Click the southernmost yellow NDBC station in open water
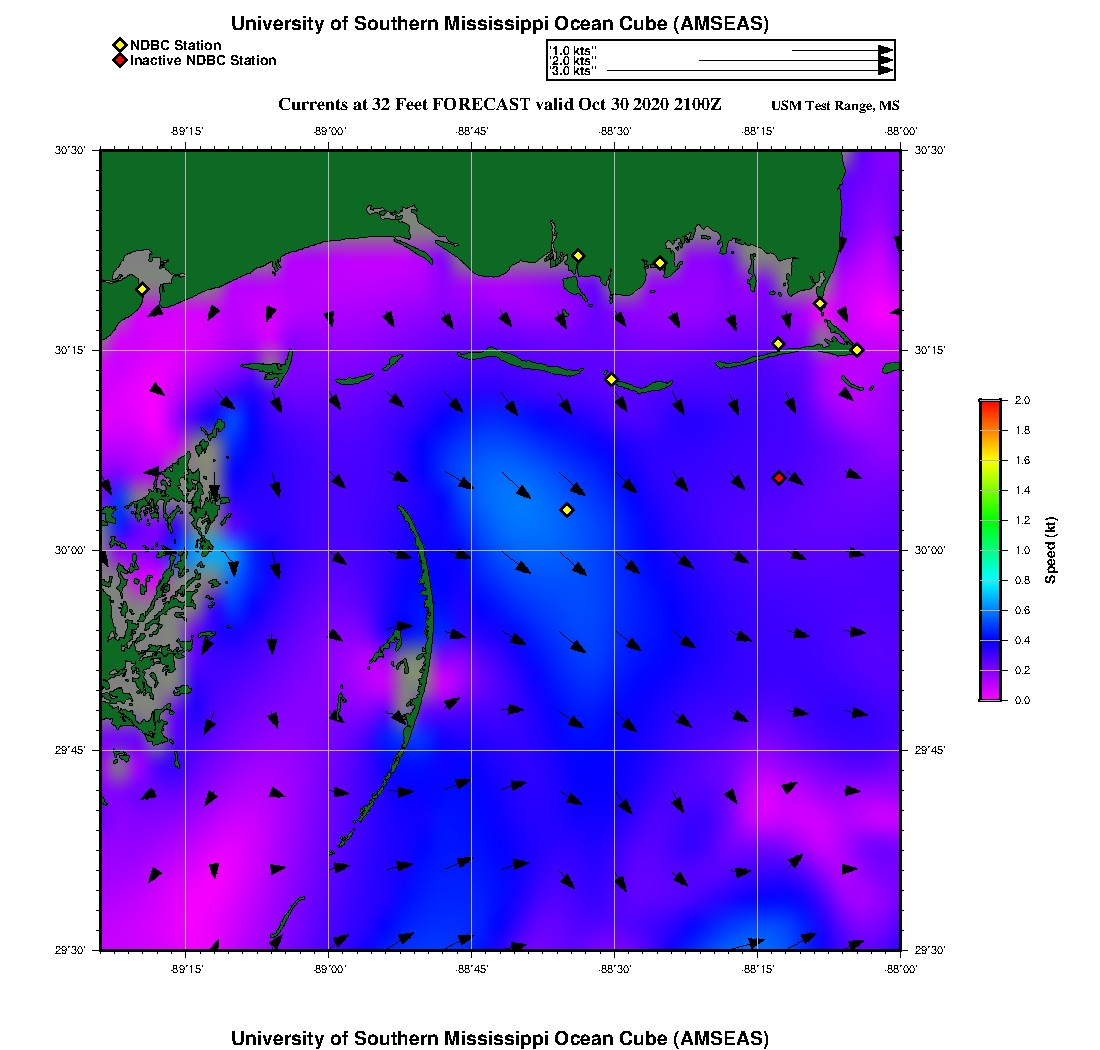 click(x=567, y=510)
